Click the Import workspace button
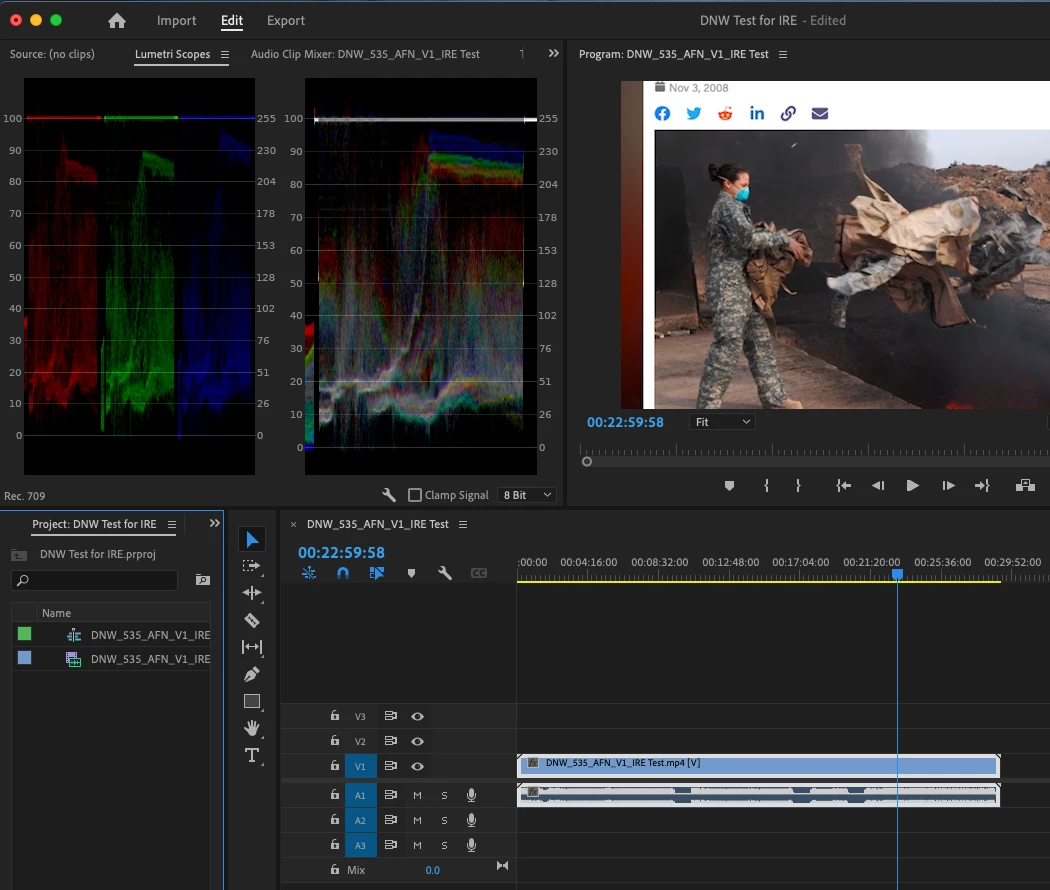1050x890 pixels. [176, 21]
